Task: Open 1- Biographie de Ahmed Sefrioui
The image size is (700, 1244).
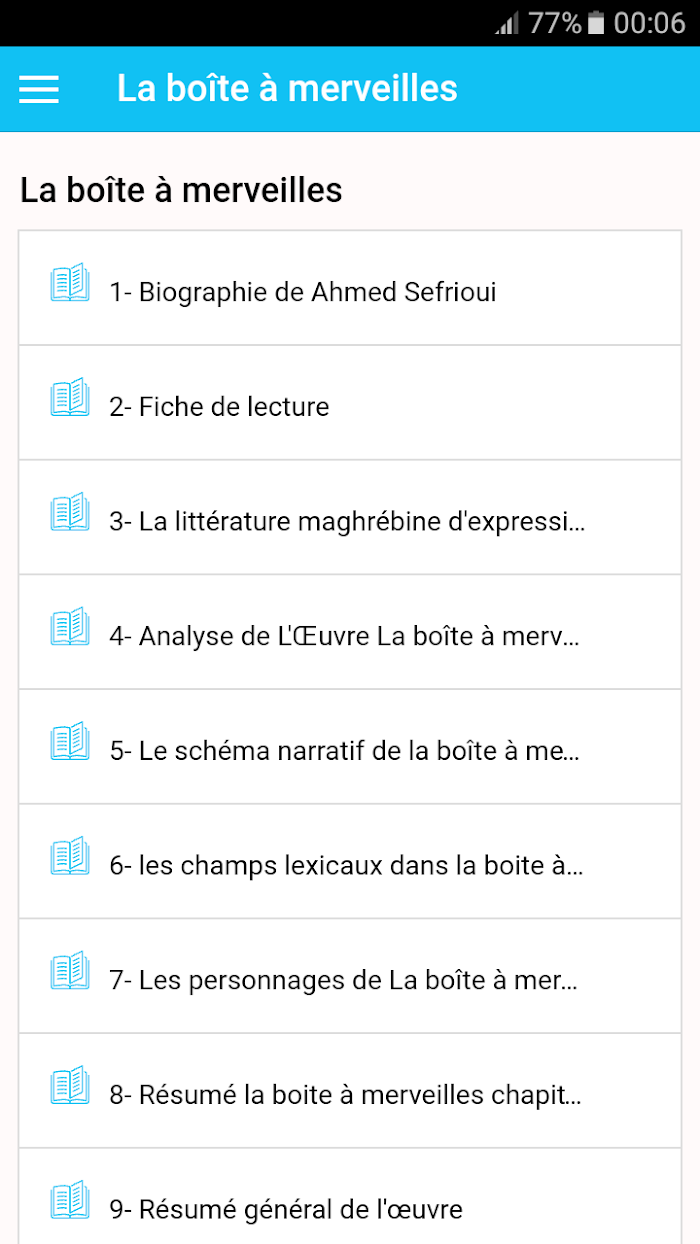Action: [x=350, y=288]
